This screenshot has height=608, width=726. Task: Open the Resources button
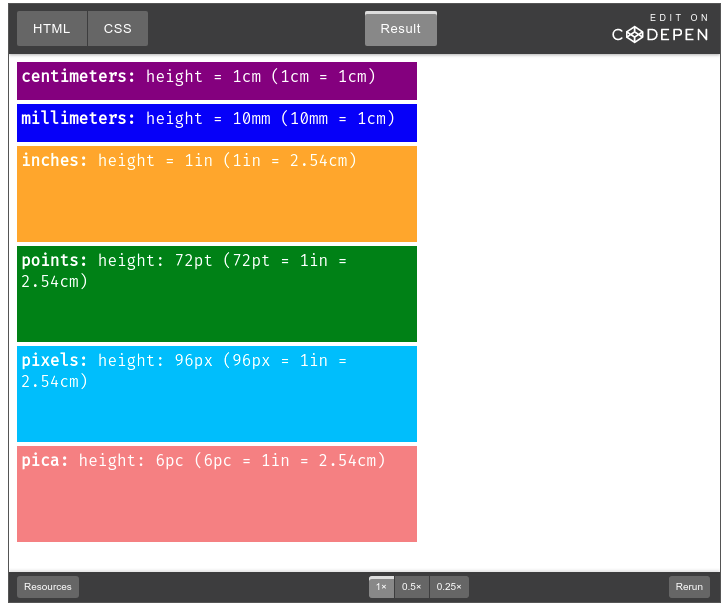pyautogui.click(x=48, y=587)
